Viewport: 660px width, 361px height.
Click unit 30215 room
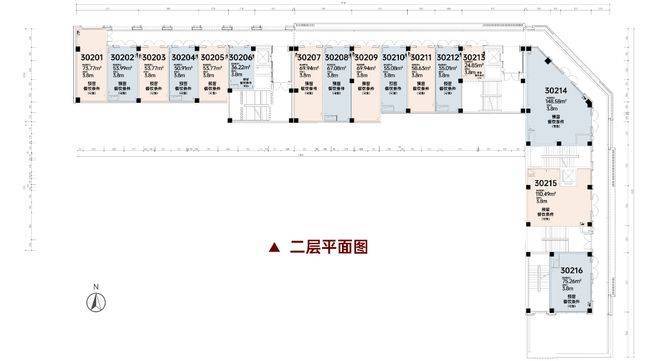pos(558,197)
